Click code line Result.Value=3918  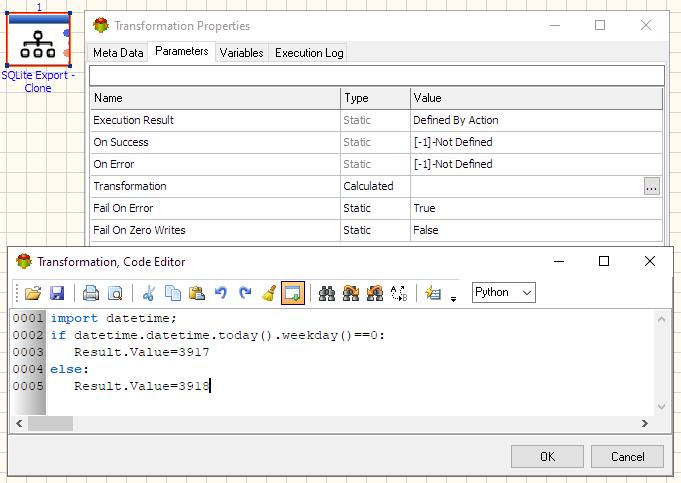tap(142, 386)
